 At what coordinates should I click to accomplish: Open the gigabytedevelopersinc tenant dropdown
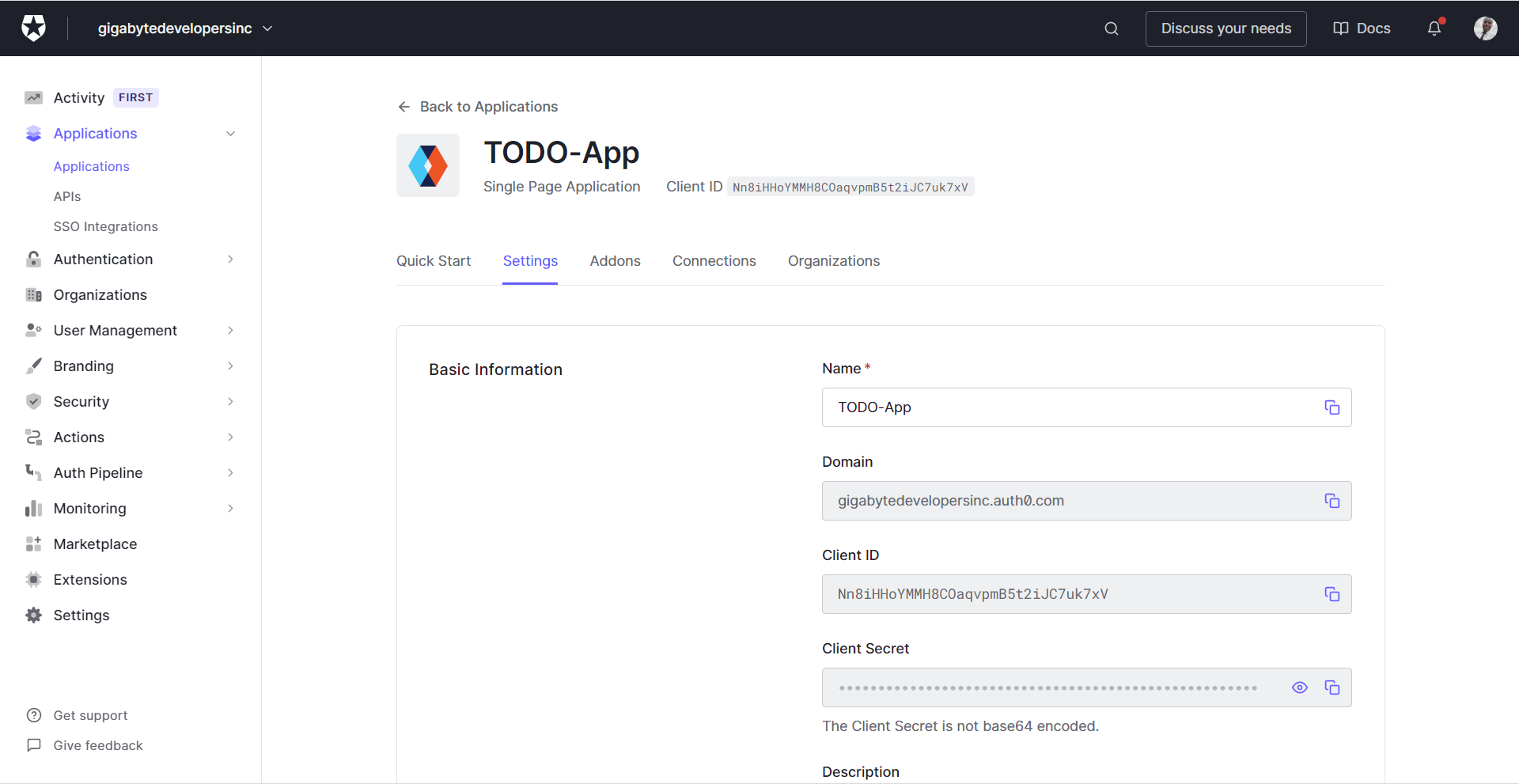pyautogui.click(x=185, y=28)
